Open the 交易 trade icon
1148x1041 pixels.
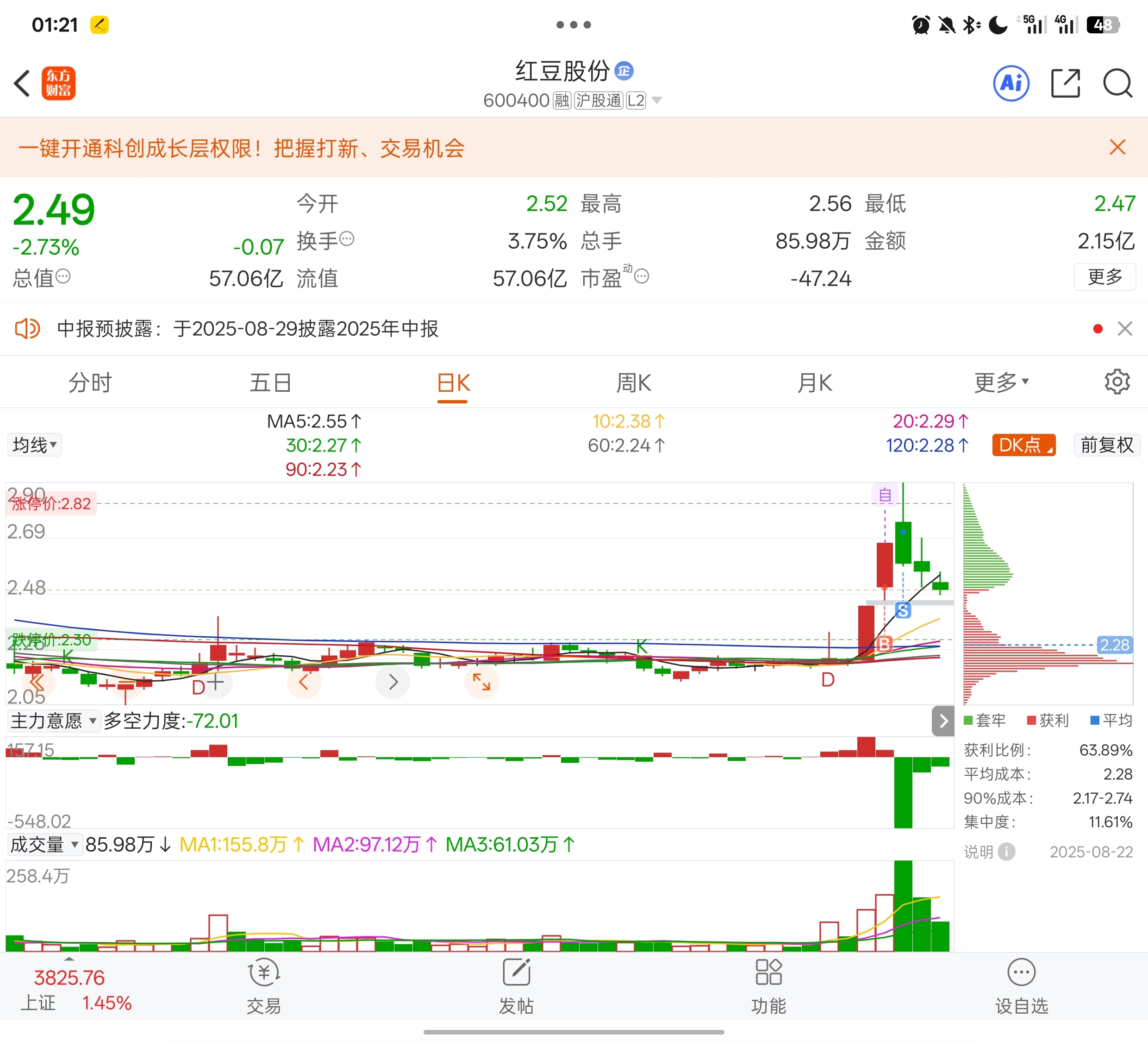[264, 986]
